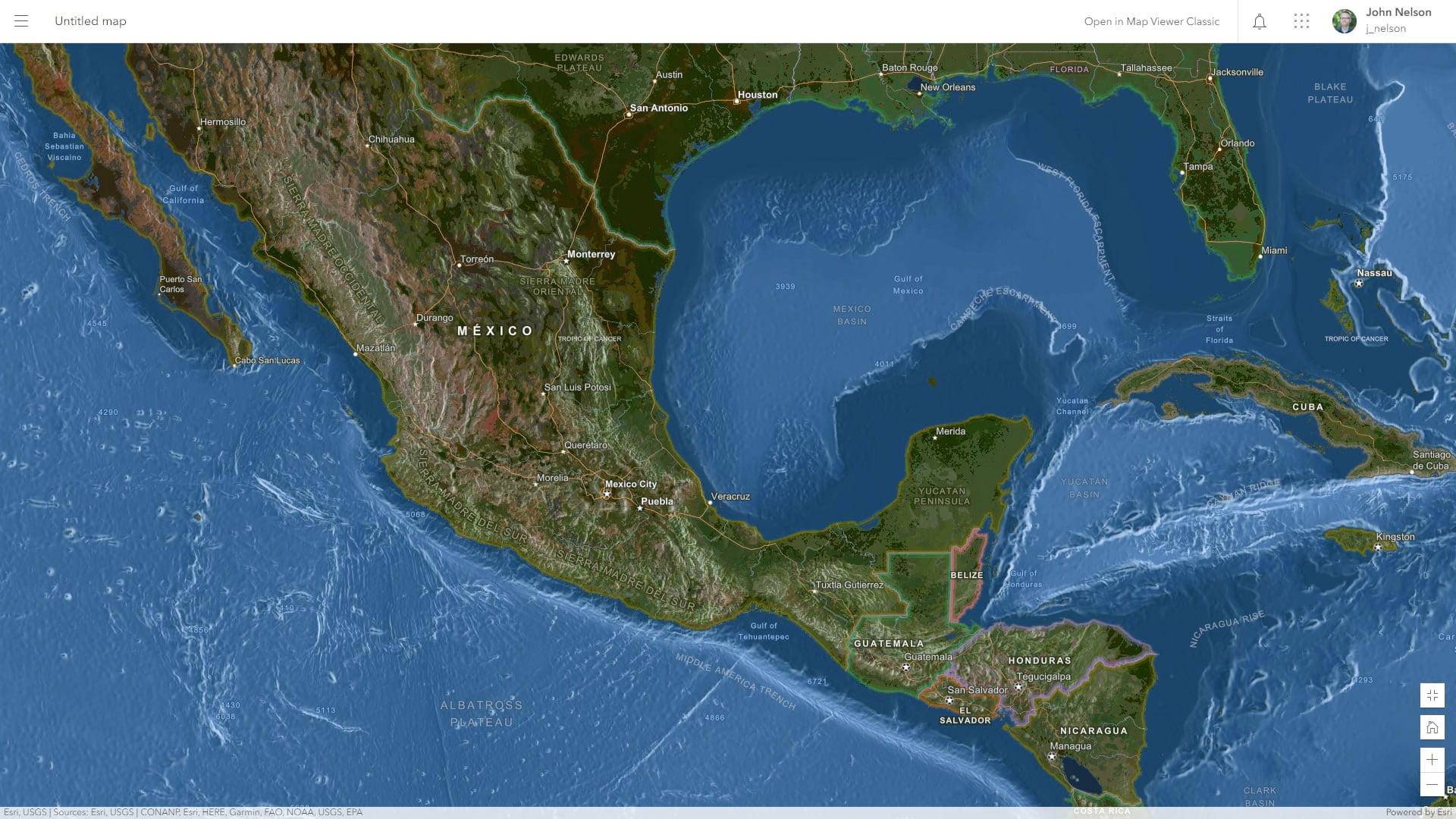Viewport: 1456px width, 819px height.
Task: Click the Gulf of Mexico label
Action: [x=908, y=284]
